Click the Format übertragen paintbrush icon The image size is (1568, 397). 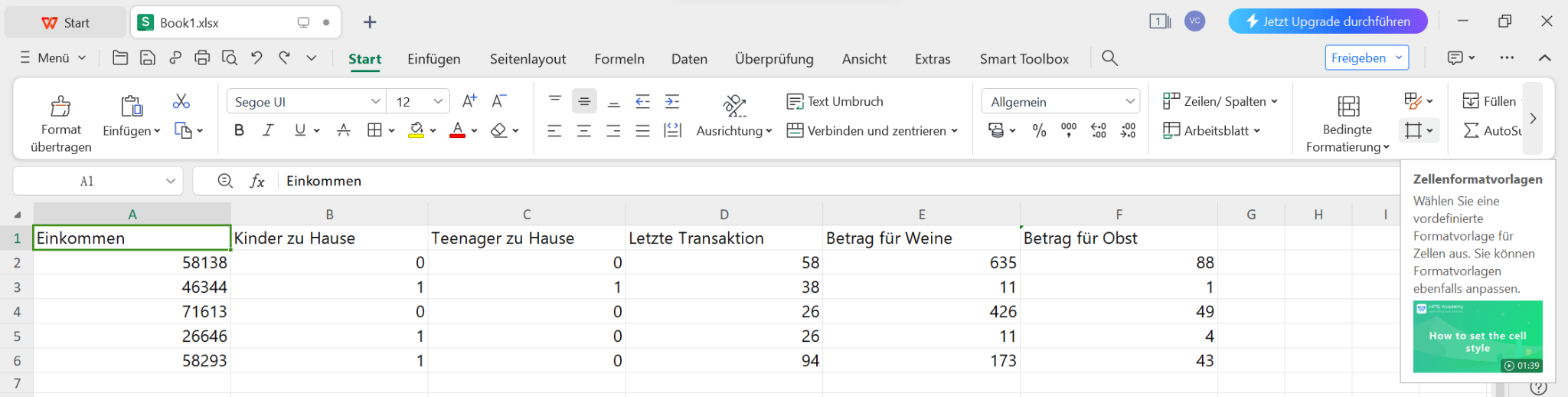click(x=60, y=106)
